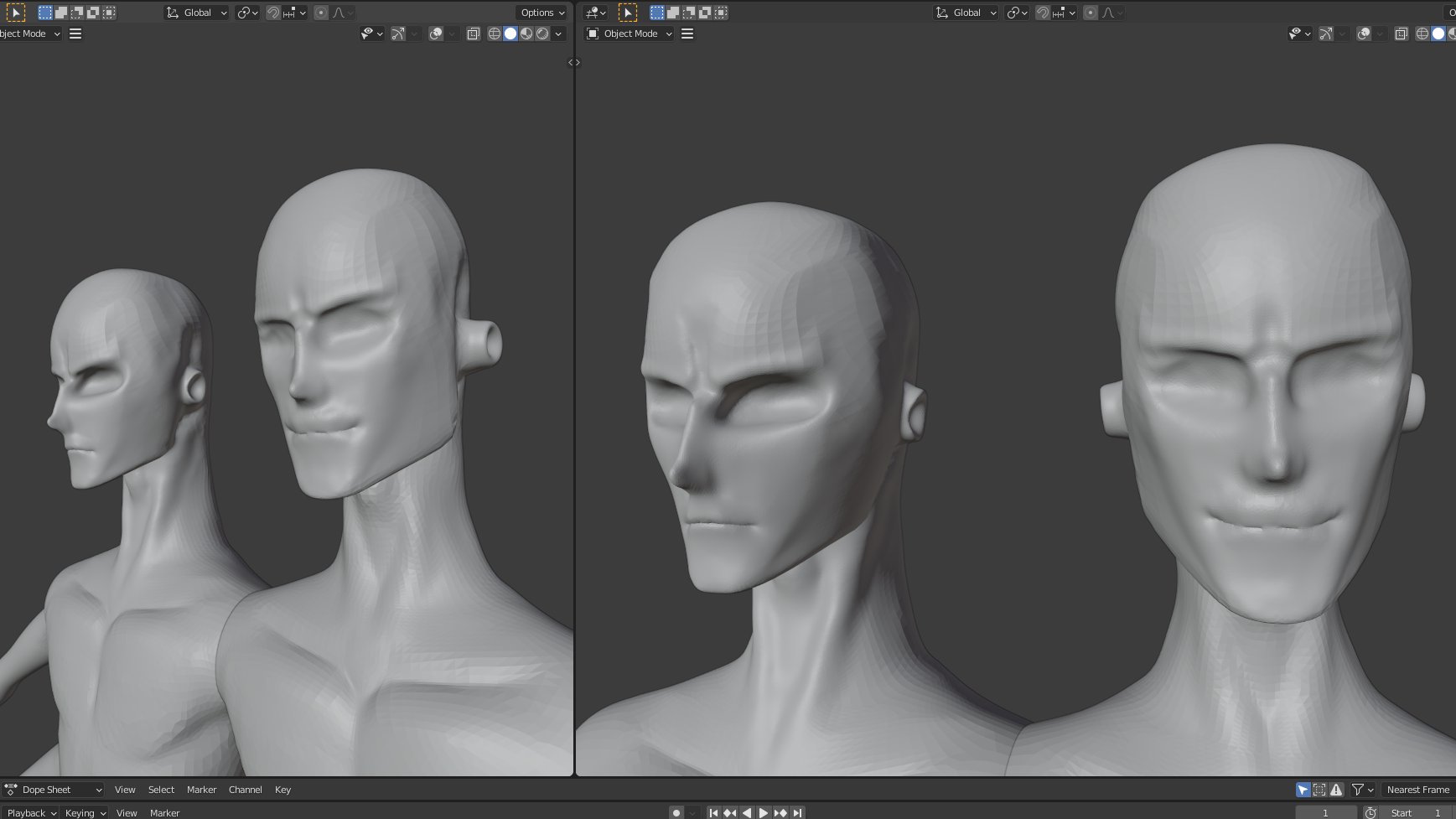Screen dimensions: 1456x819
Task: Jump to the first frame endpoint
Action: [713, 812]
